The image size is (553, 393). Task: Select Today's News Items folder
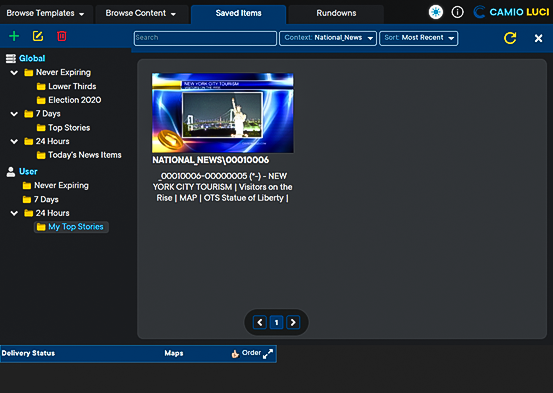point(79,155)
